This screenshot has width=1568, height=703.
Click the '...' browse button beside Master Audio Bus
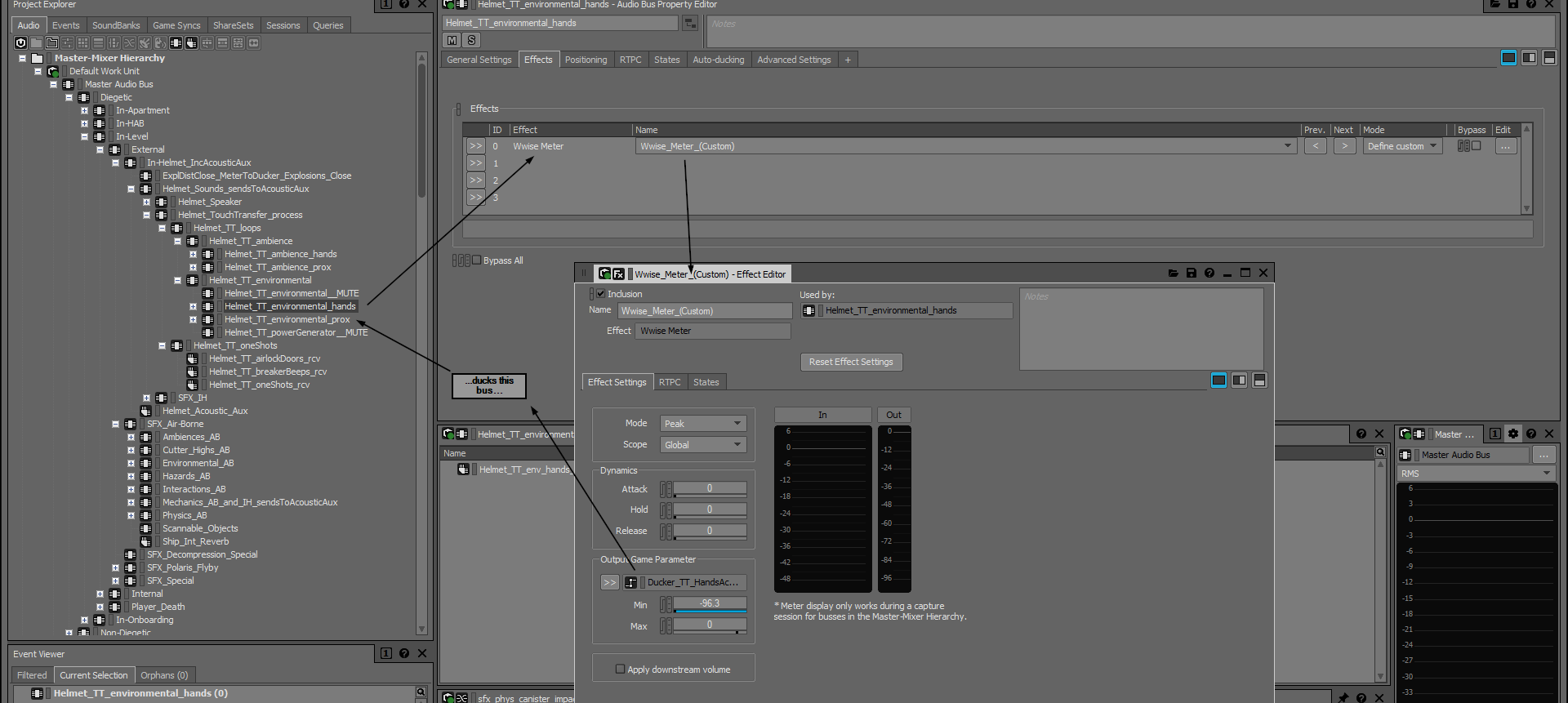1543,455
